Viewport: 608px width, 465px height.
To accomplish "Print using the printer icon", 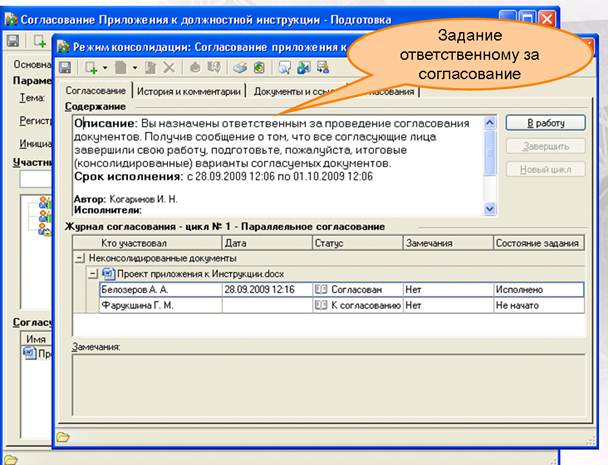I will (x=240, y=68).
